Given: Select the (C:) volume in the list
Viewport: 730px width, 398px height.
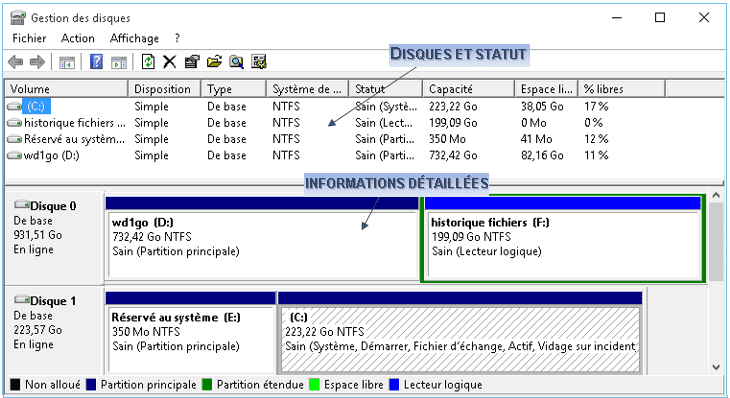Looking at the screenshot, I should tap(36, 107).
